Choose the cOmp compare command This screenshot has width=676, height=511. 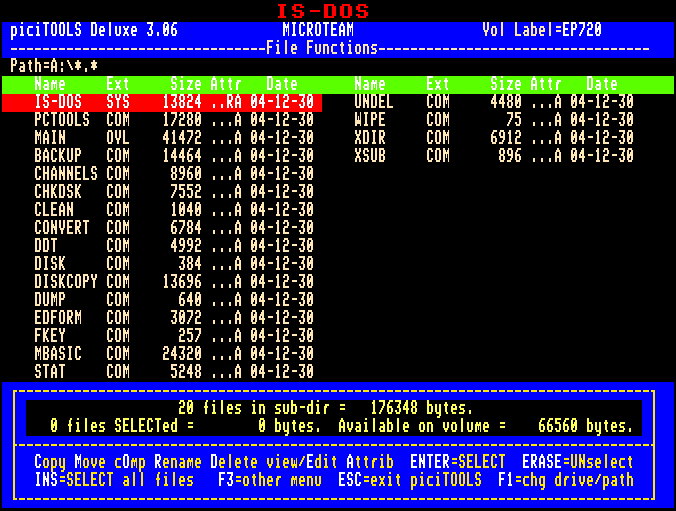tap(130, 462)
